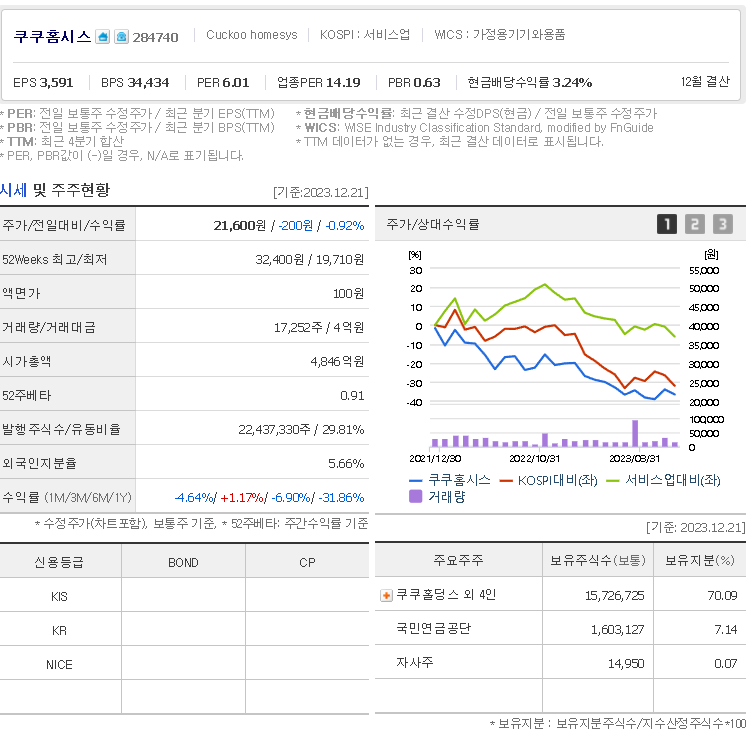The image size is (748, 732).
Task: Click the 52Weeks 최고/최저 value cell
Action: [252, 259]
